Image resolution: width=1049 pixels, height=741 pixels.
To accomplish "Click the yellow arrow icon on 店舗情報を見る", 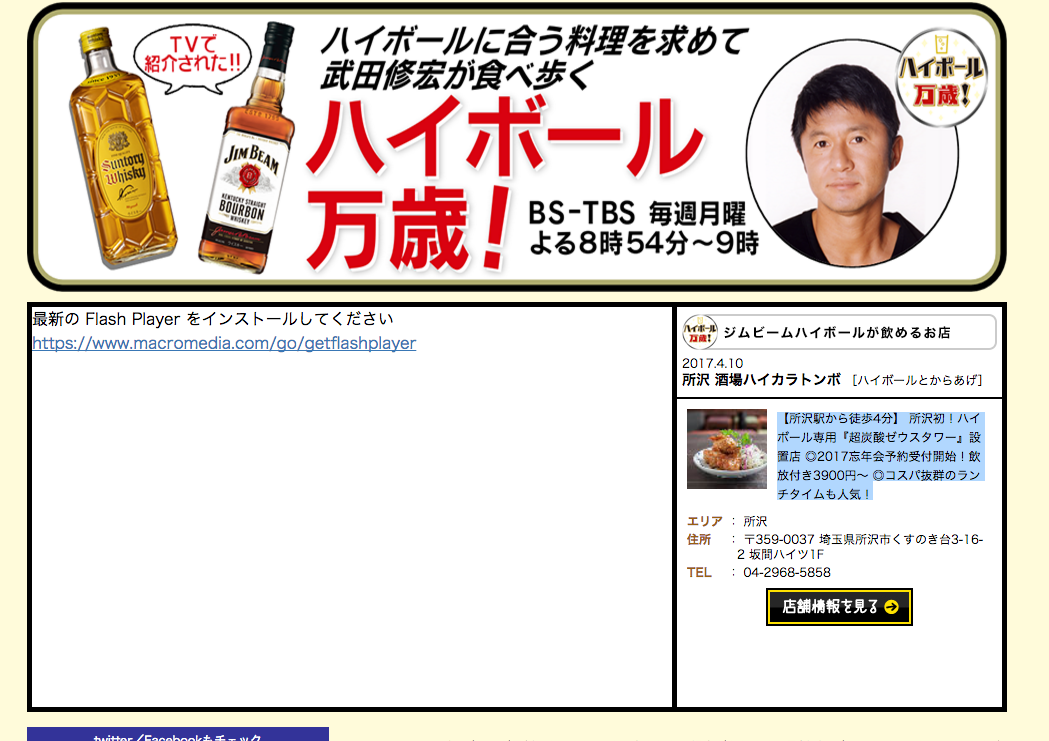I will [891, 607].
